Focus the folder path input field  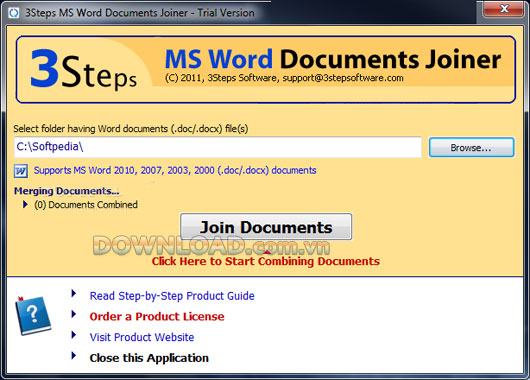pos(218,147)
